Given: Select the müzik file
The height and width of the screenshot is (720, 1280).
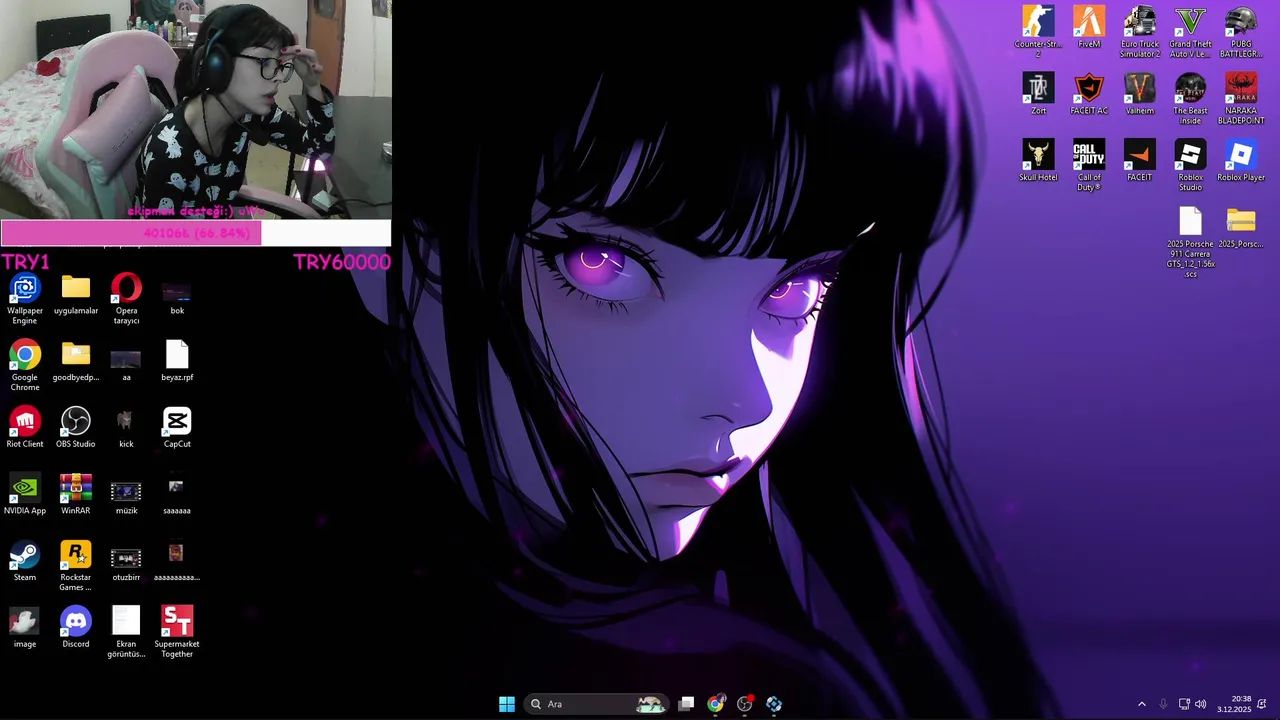Looking at the screenshot, I should (x=126, y=497).
